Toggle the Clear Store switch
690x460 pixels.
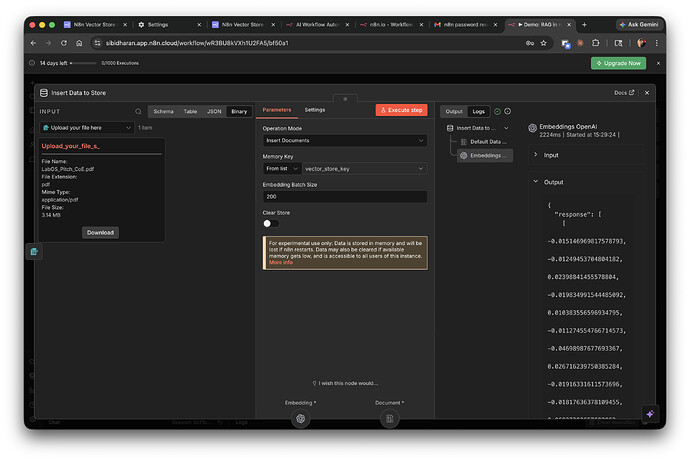pos(270,223)
